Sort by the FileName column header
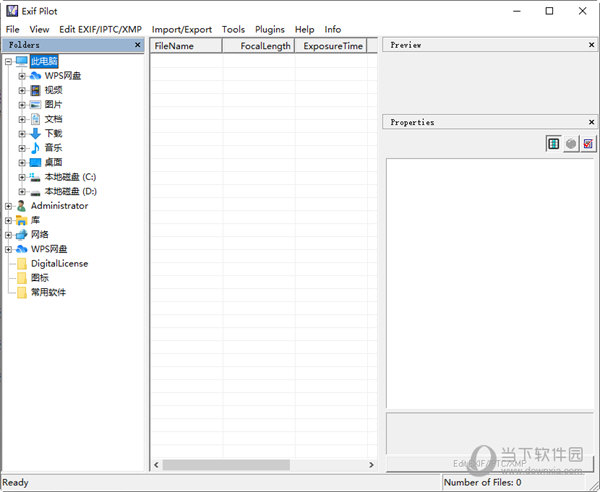600x492 pixels. coord(185,46)
